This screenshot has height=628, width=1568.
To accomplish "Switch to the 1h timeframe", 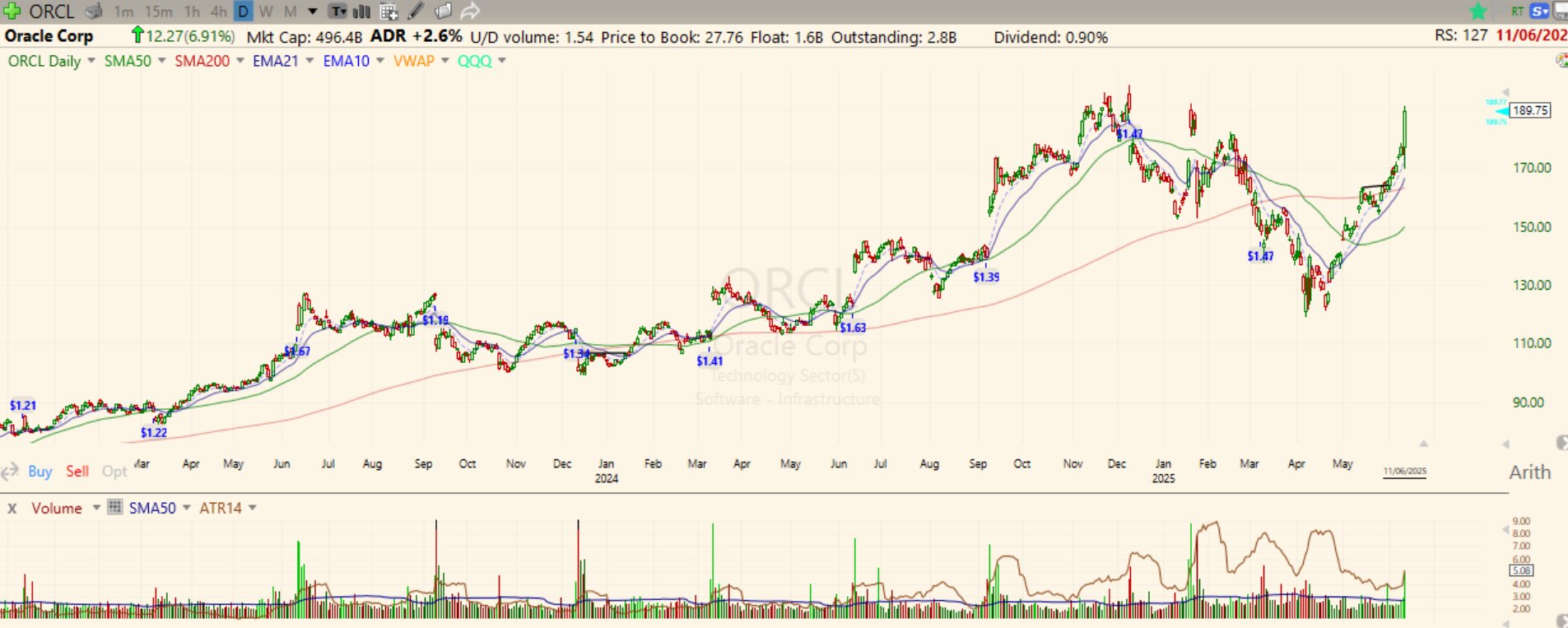I will 192,12.
